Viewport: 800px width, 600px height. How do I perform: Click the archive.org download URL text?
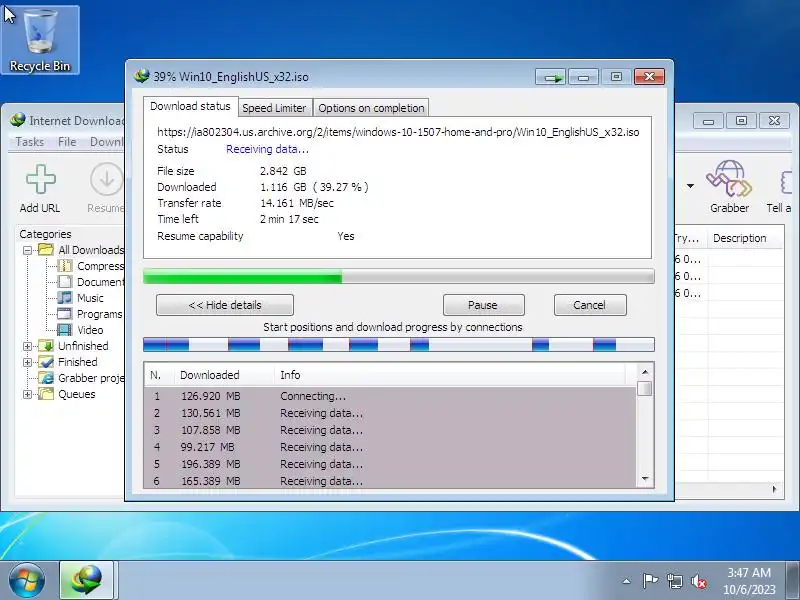398,132
